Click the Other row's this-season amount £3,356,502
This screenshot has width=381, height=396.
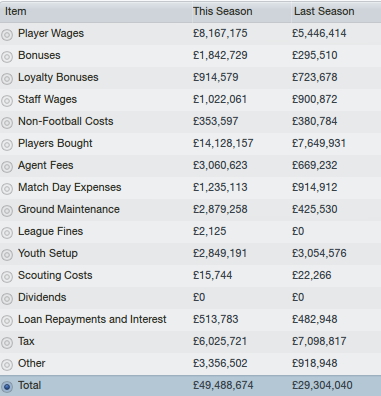[220, 363]
